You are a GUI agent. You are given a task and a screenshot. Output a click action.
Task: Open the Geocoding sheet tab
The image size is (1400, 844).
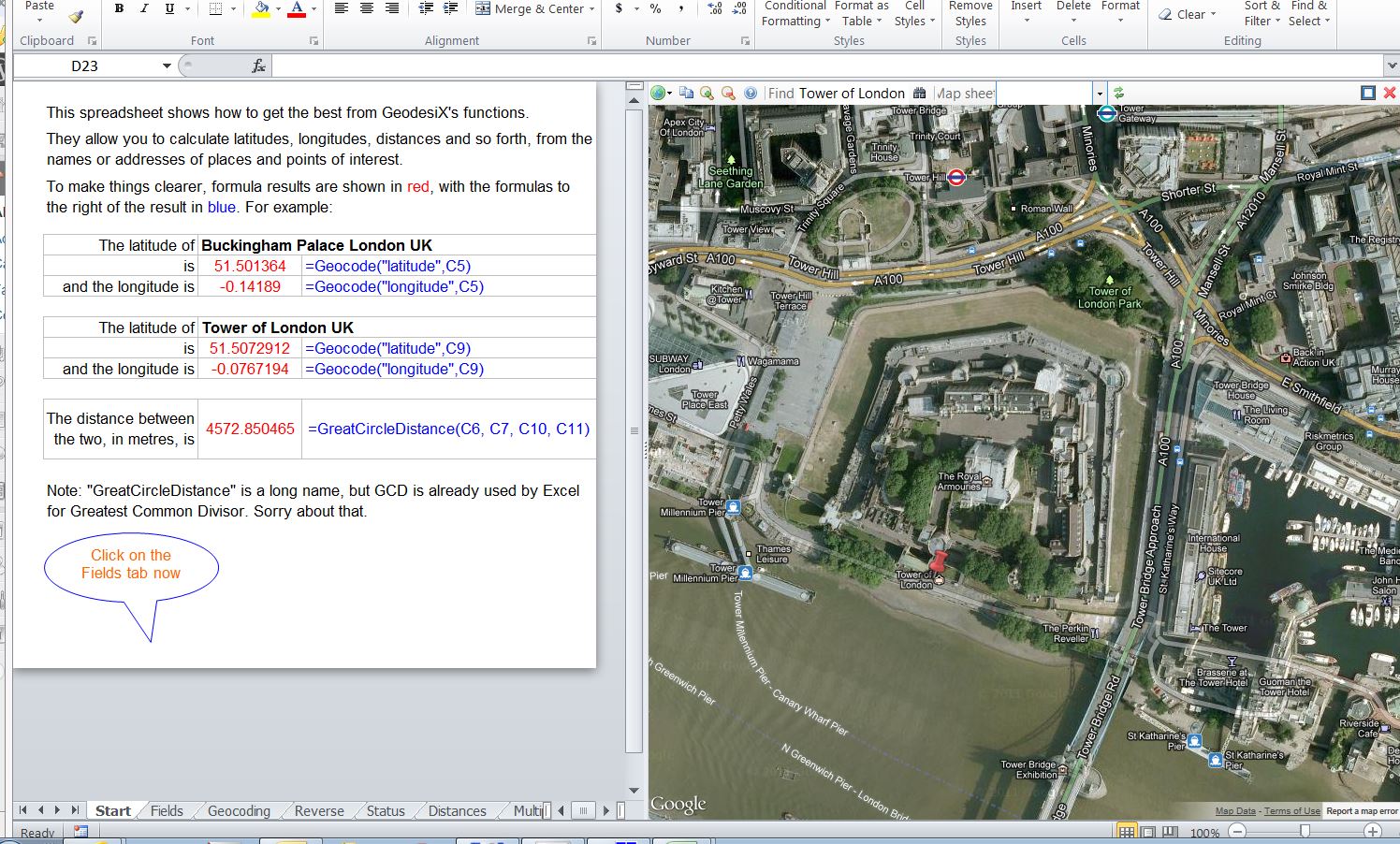[x=239, y=810]
